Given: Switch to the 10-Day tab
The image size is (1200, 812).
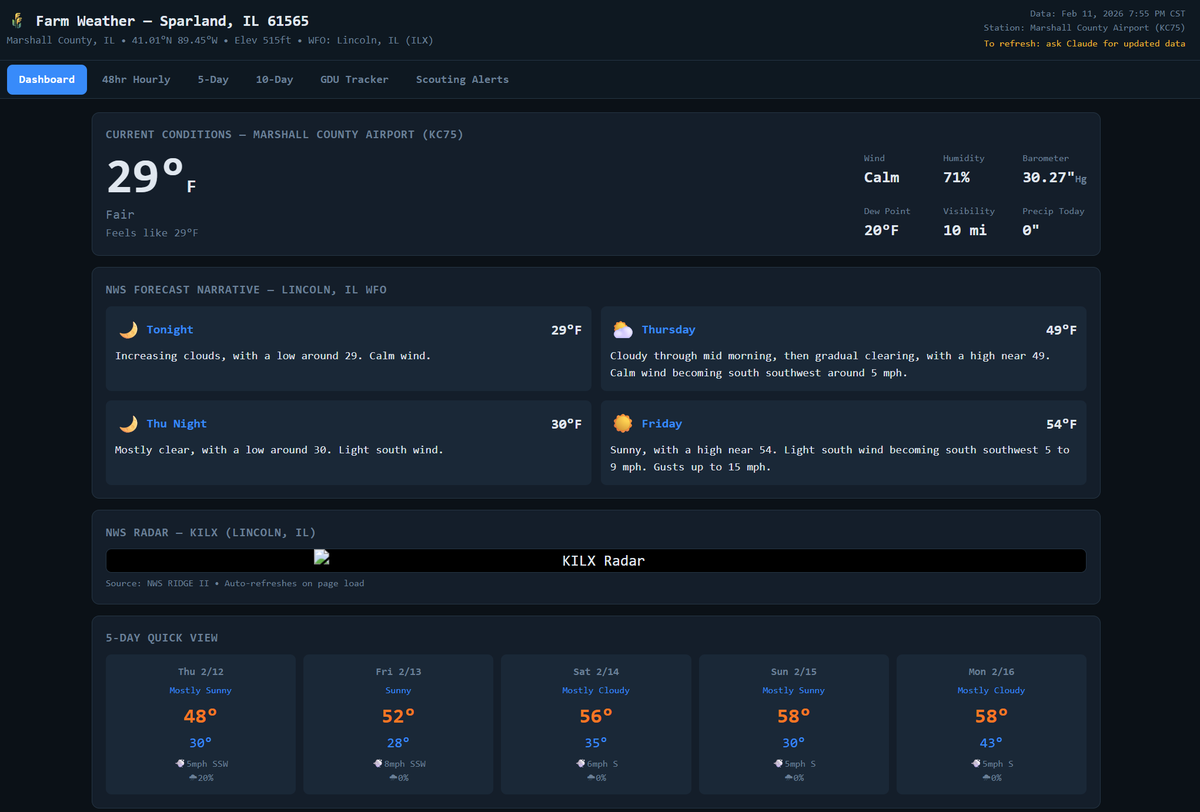Looking at the screenshot, I should [x=274, y=79].
